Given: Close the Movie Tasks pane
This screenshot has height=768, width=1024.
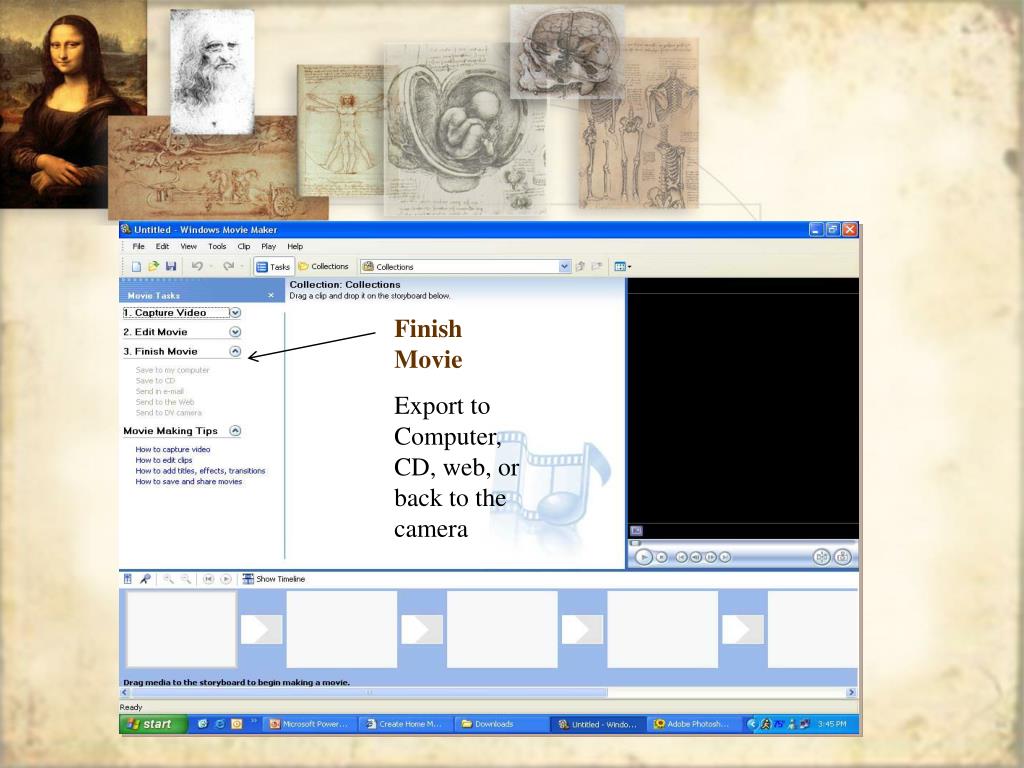Looking at the screenshot, I should [x=271, y=296].
